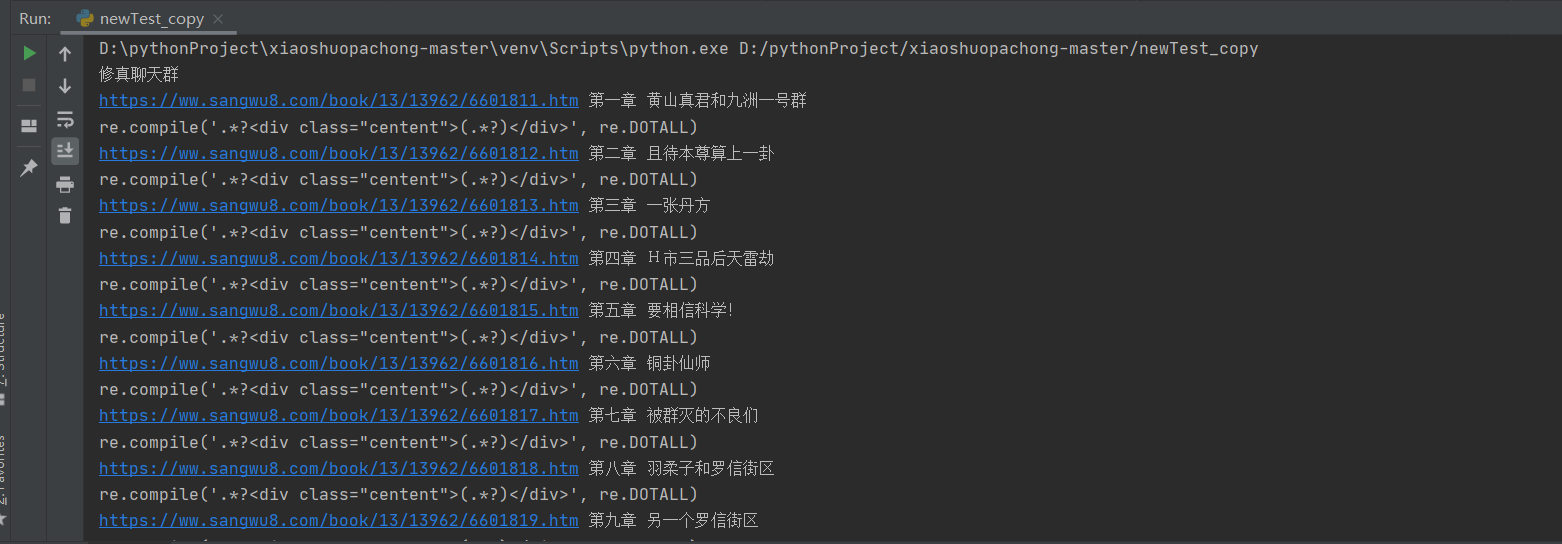Rerun newTest_copy with green play icon
1562x544 pixels.
(29, 53)
